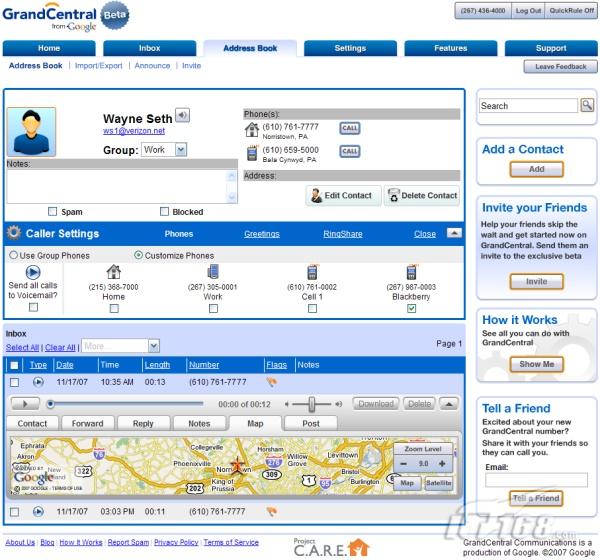Screen dimensions: 600x560
Task: Switch to the Forward message tab
Action: 88,423
